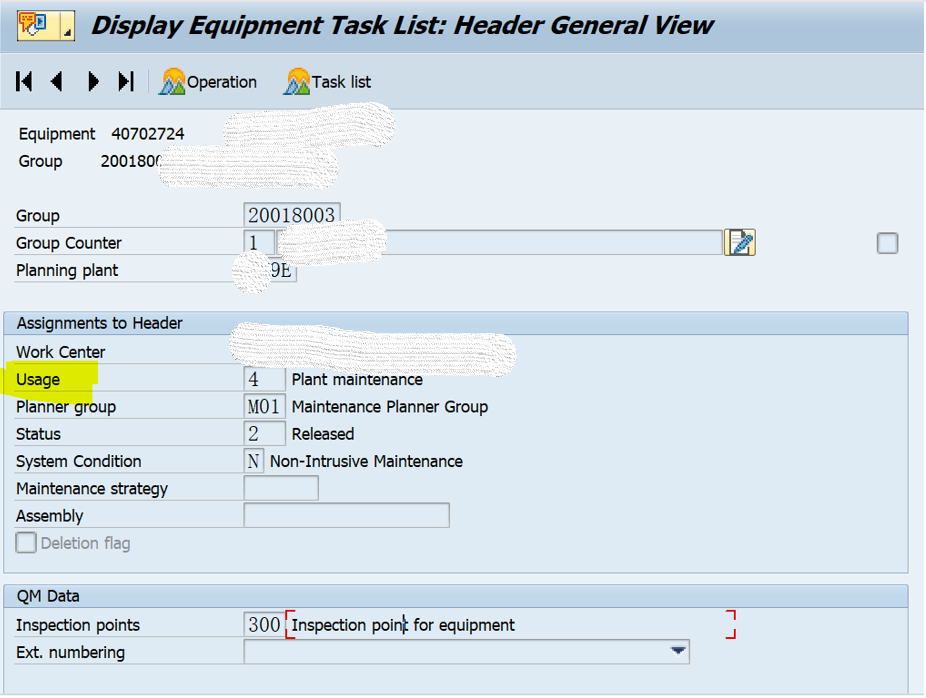Enable the checkbox beside the Group Counter row
The width and height of the screenshot is (926, 698).
tap(887, 243)
